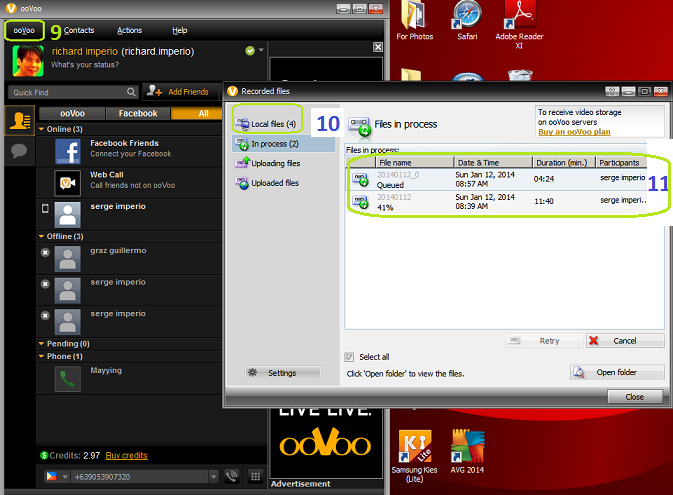Image resolution: width=673 pixels, height=495 pixels.
Task: Switch to the All contacts tab
Action: click(x=197, y=113)
